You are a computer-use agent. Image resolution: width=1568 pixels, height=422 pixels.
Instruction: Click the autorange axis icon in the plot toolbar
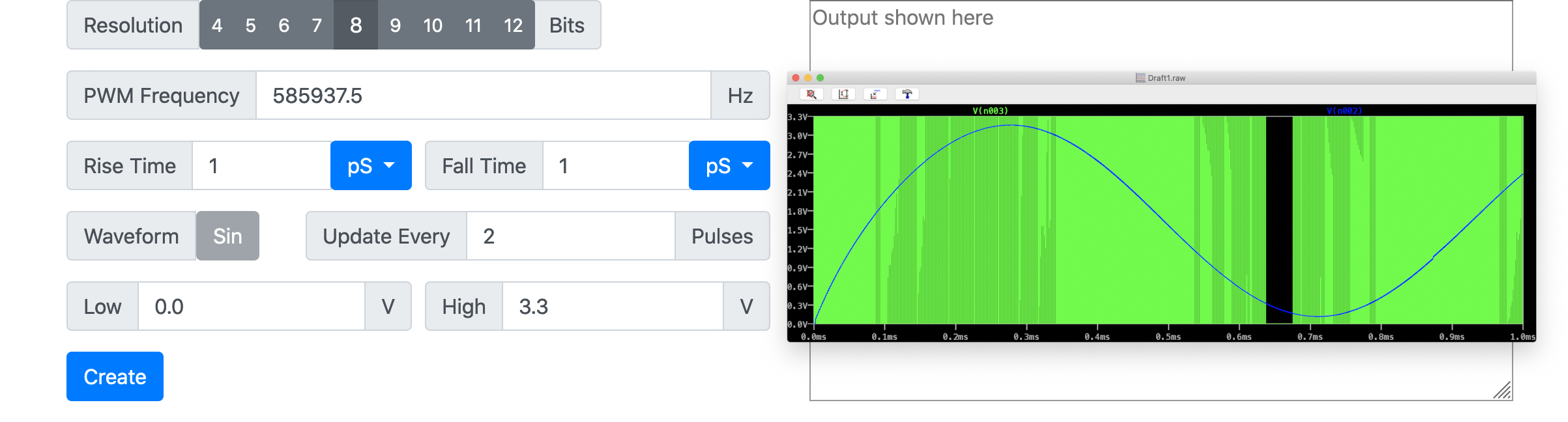pos(843,94)
